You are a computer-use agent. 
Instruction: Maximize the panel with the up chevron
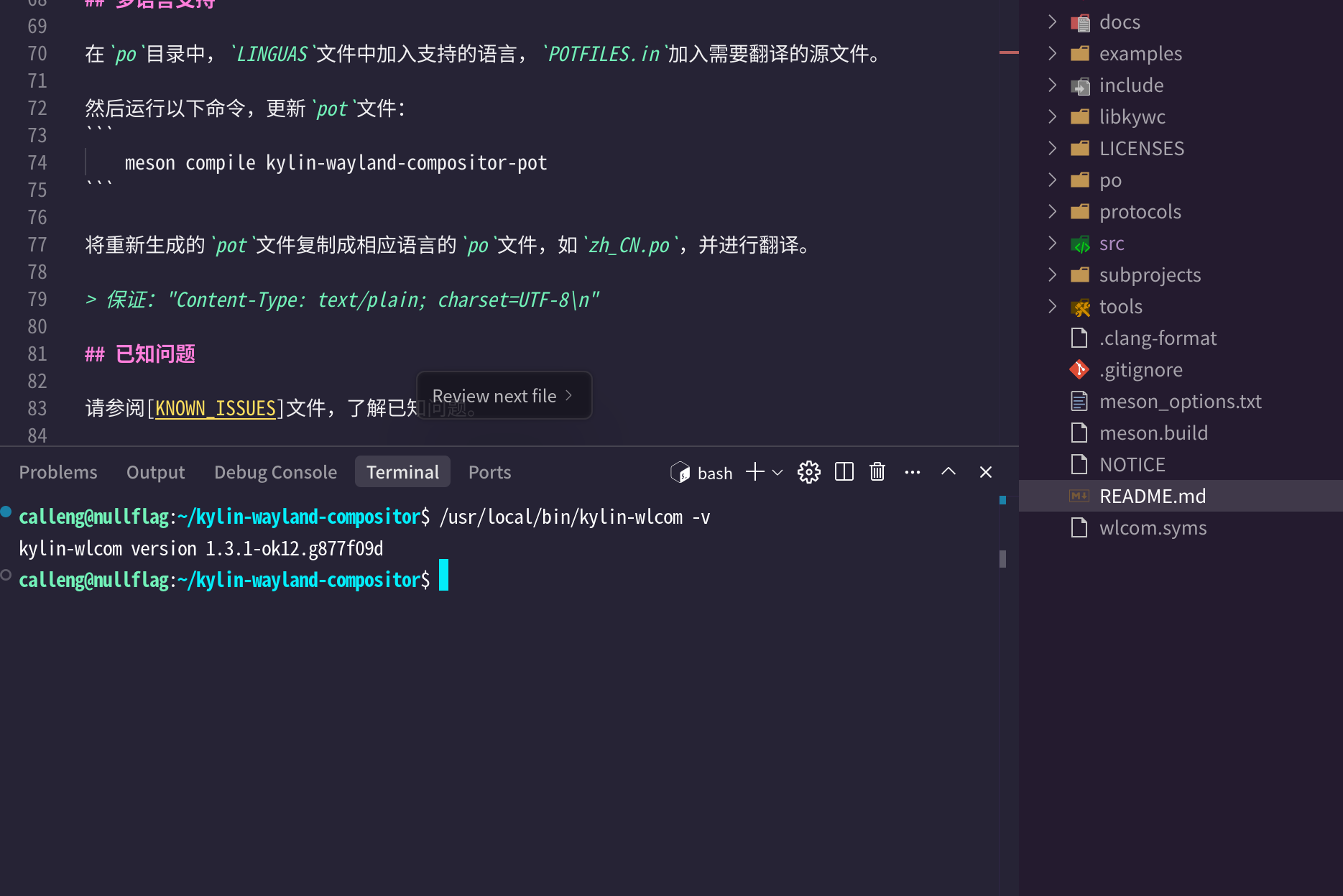click(x=948, y=472)
